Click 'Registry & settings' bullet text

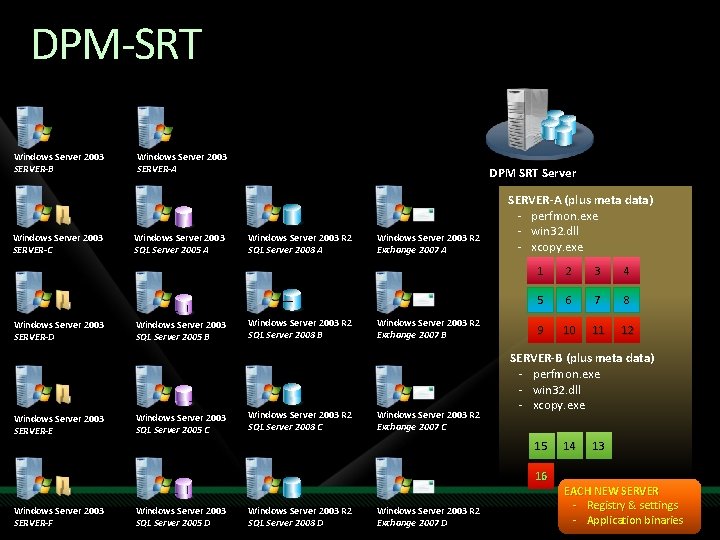pyautogui.click(x=632, y=505)
